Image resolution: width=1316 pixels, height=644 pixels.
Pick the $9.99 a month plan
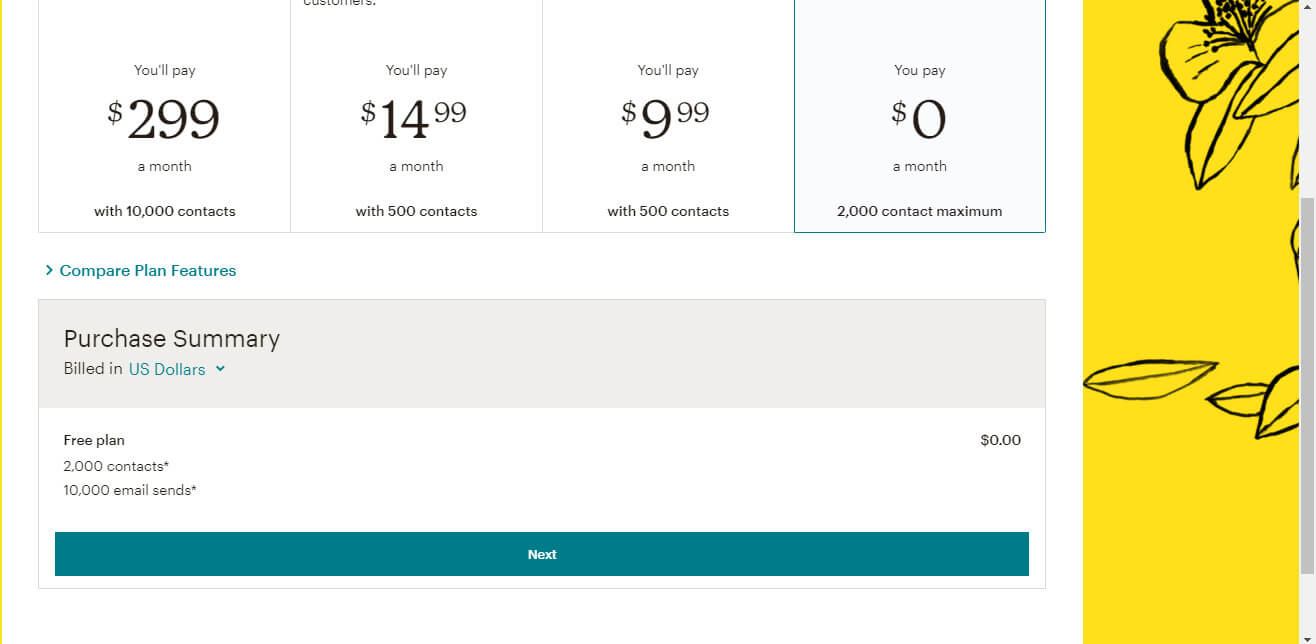pos(668,120)
